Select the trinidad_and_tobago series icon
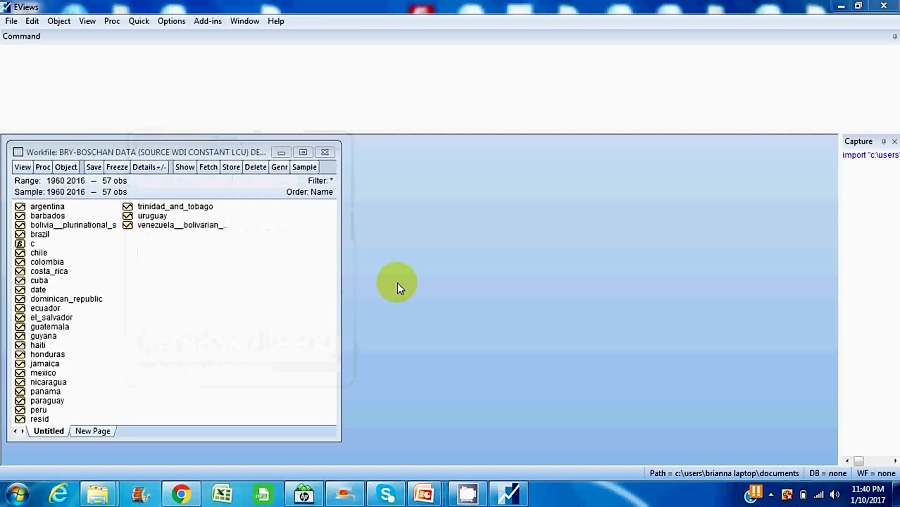 pyautogui.click(x=127, y=206)
